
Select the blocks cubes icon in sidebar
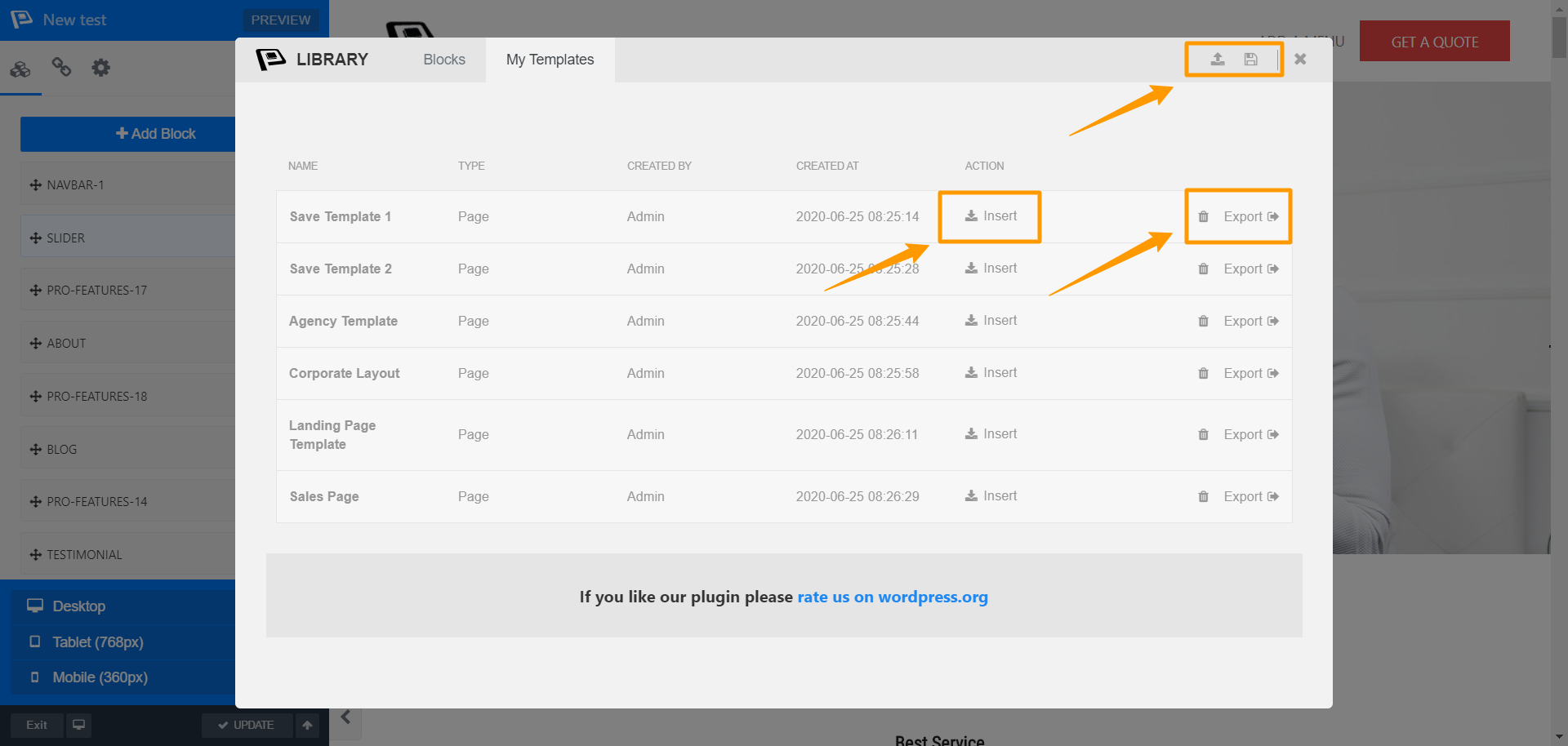pos(20,69)
